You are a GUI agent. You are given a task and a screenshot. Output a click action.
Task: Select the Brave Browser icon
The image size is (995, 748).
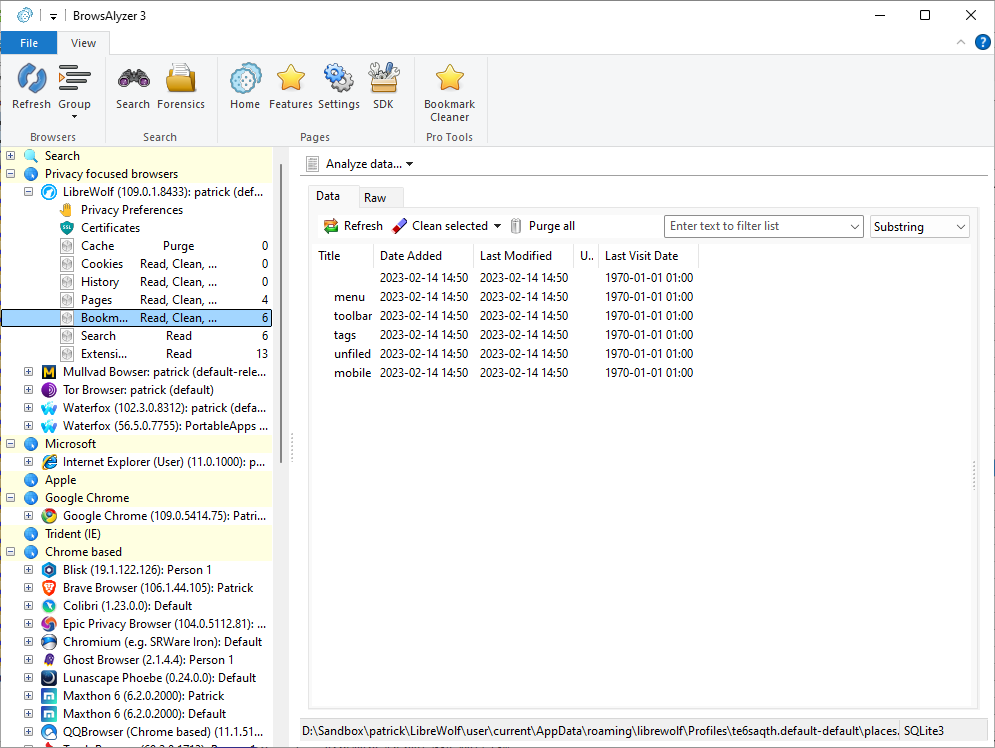49,588
